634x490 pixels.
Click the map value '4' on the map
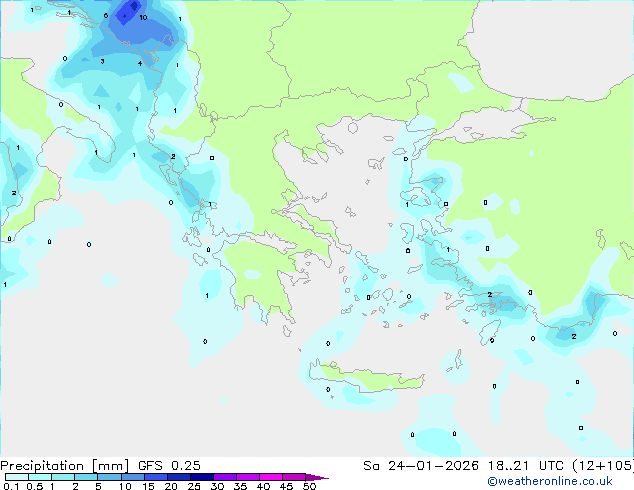[140, 63]
